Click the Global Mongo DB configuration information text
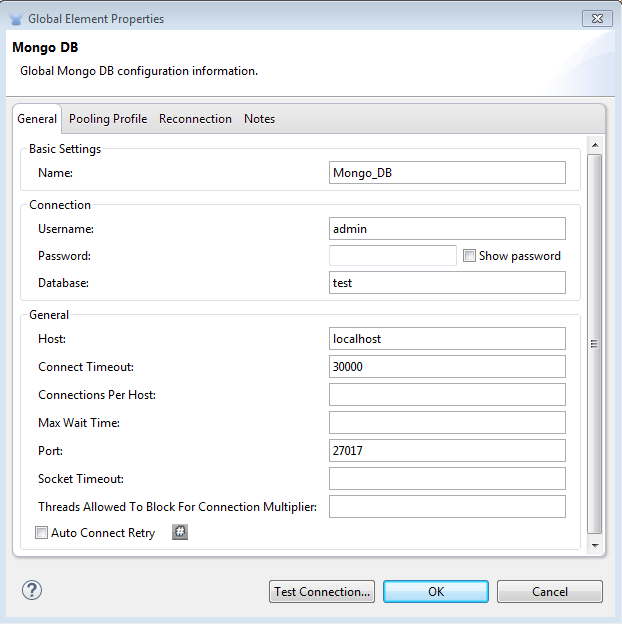Screen dimensions: 622x624 pos(139,71)
